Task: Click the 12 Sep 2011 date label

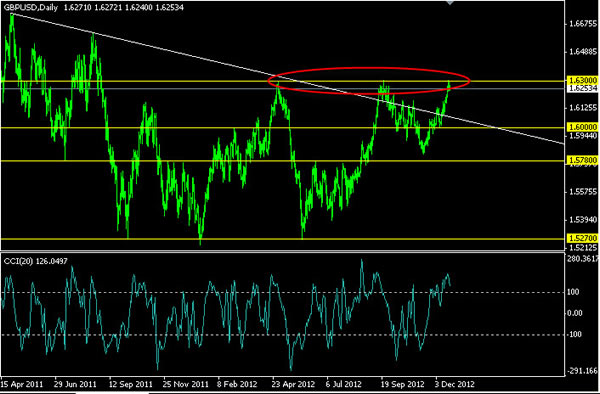Action: 130,384
